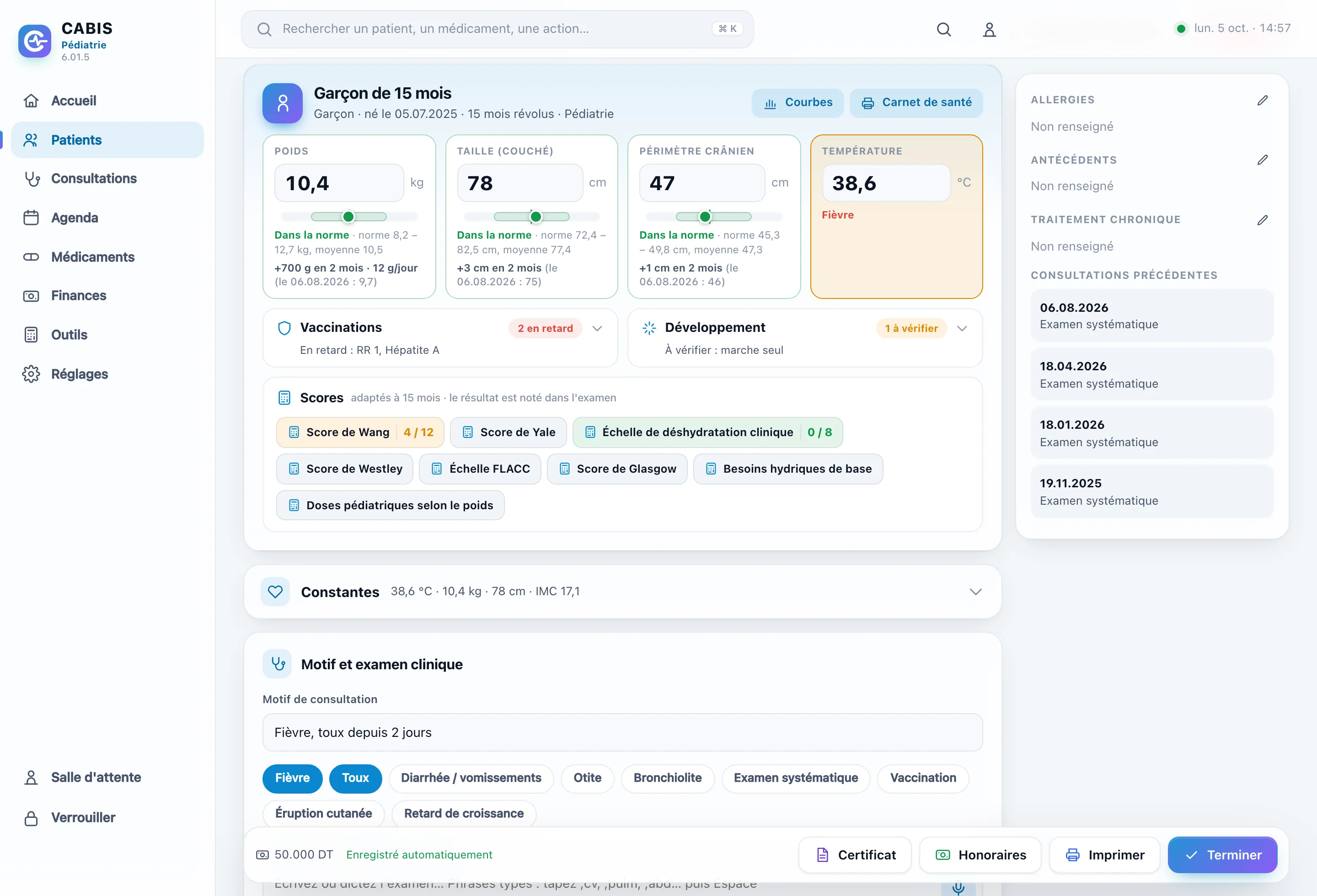Click the calculator icon beside Scores heading
The height and width of the screenshot is (896, 1317).
[284, 398]
